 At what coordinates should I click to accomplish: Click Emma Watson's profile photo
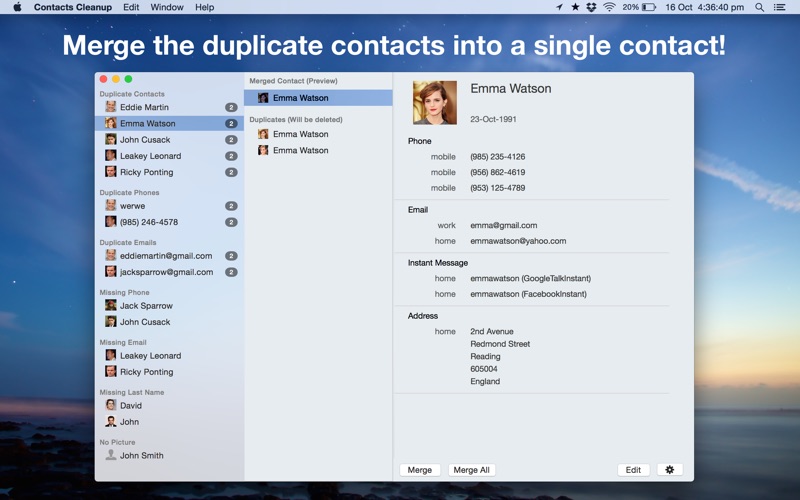[435, 103]
